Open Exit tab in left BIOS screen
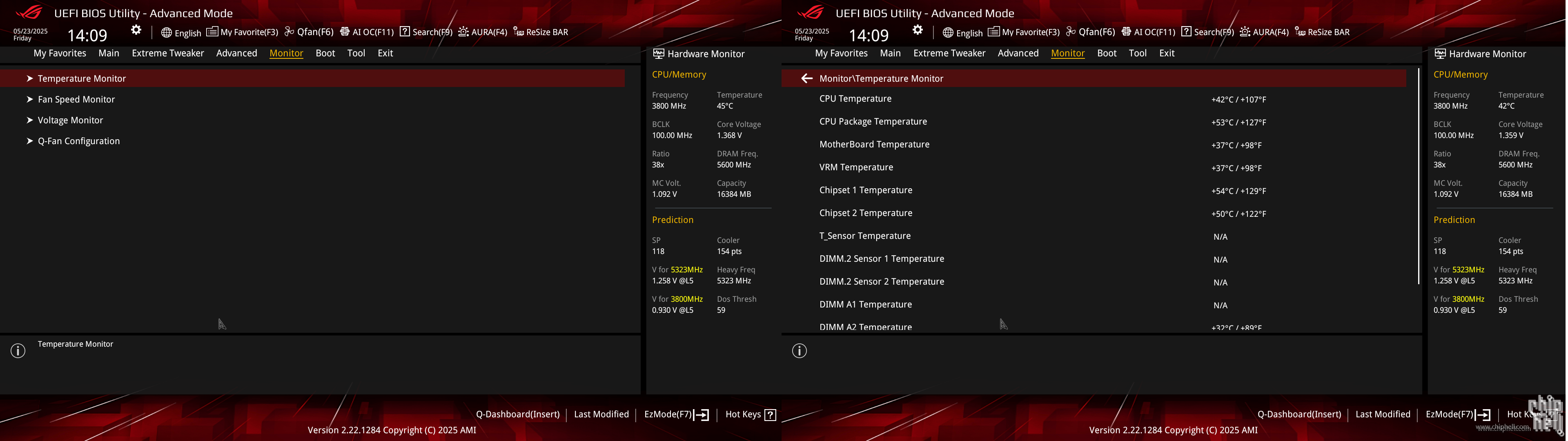The width and height of the screenshot is (1568, 441). [x=385, y=53]
